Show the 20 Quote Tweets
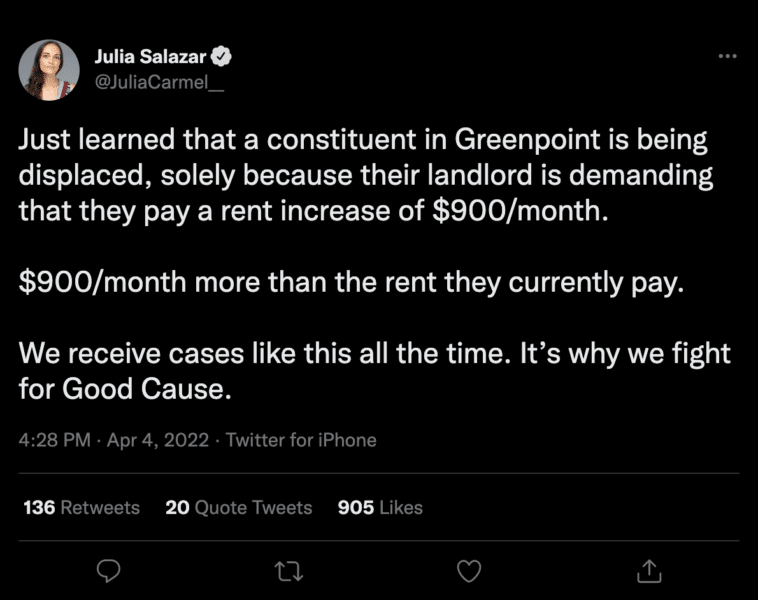The width and height of the screenshot is (758, 600). point(238,508)
